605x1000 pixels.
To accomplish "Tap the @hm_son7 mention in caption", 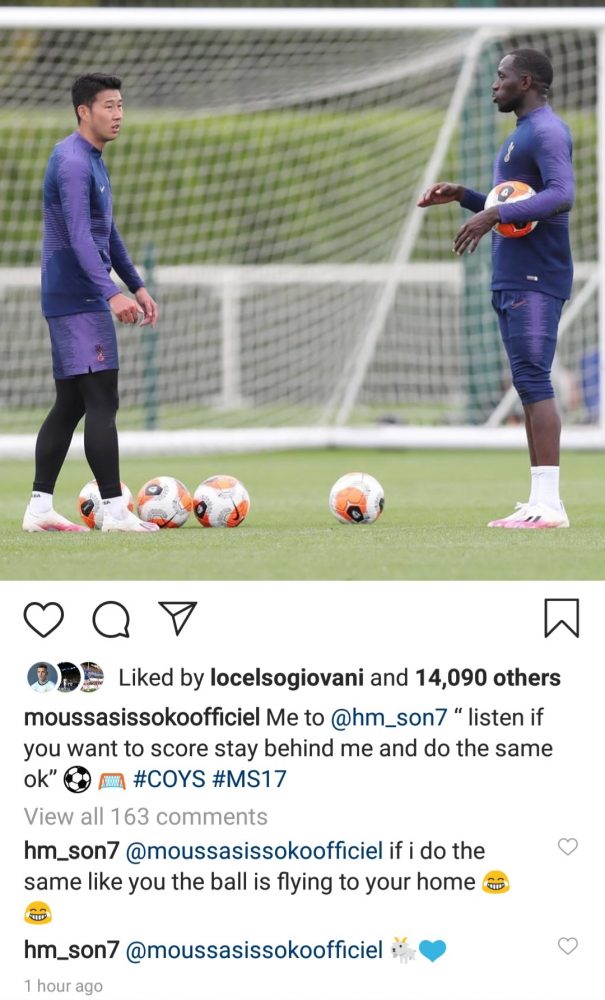I will pyautogui.click(x=390, y=717).
